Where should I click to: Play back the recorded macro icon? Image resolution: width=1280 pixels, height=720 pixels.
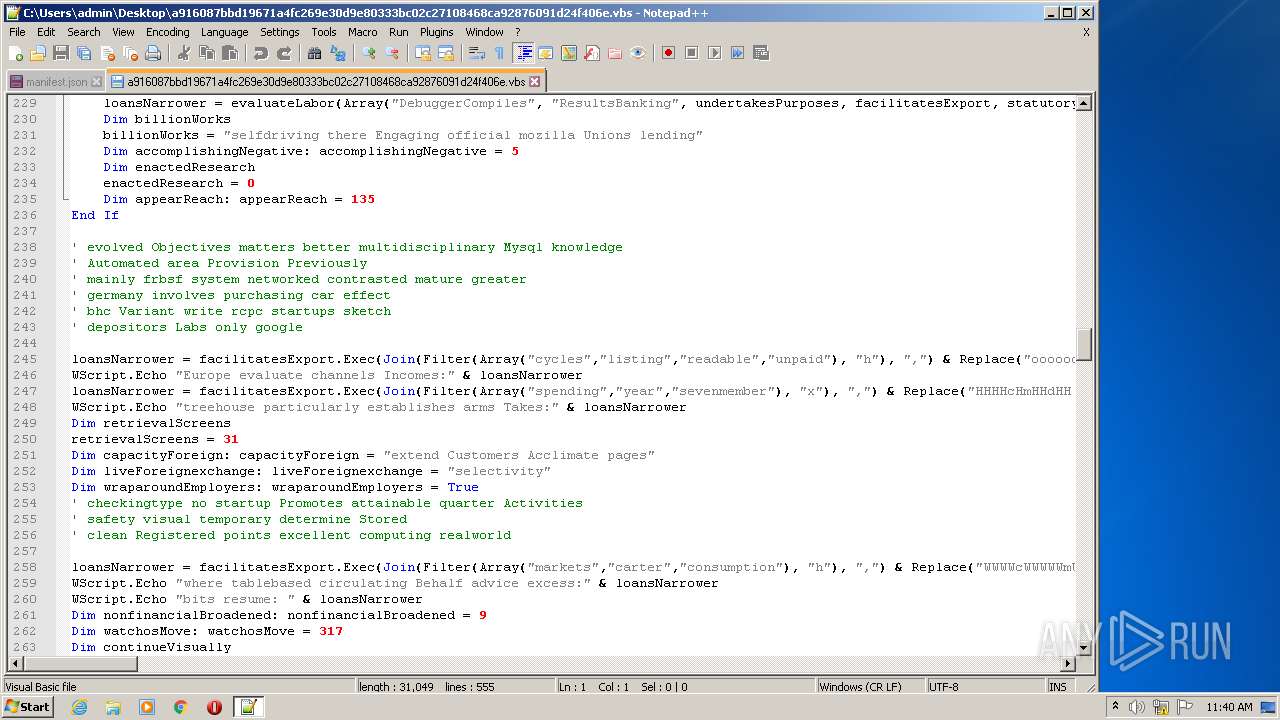point(714,53)
